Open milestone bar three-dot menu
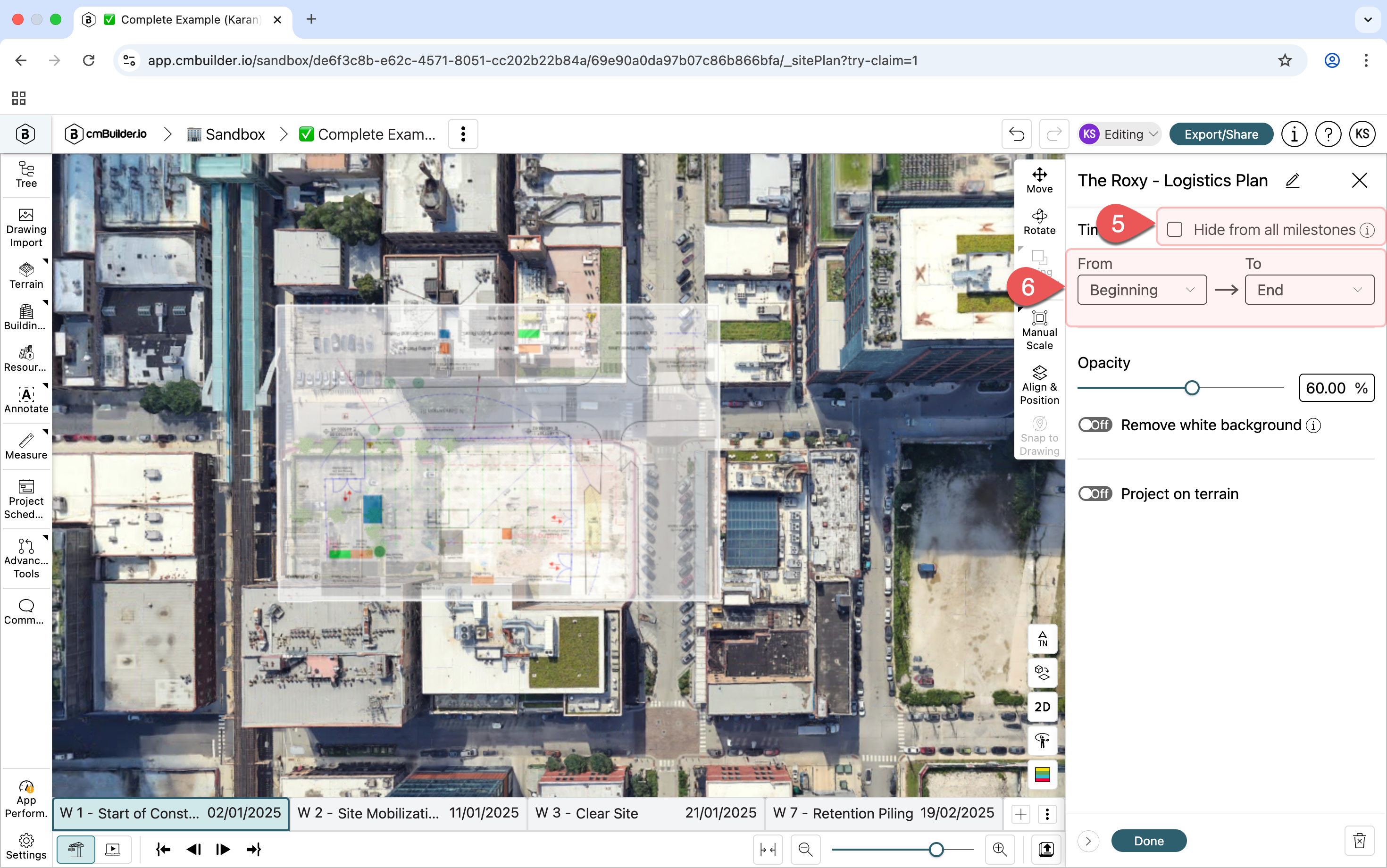The height and width of the screenshot is (868, 1387). pos(1047,813)
